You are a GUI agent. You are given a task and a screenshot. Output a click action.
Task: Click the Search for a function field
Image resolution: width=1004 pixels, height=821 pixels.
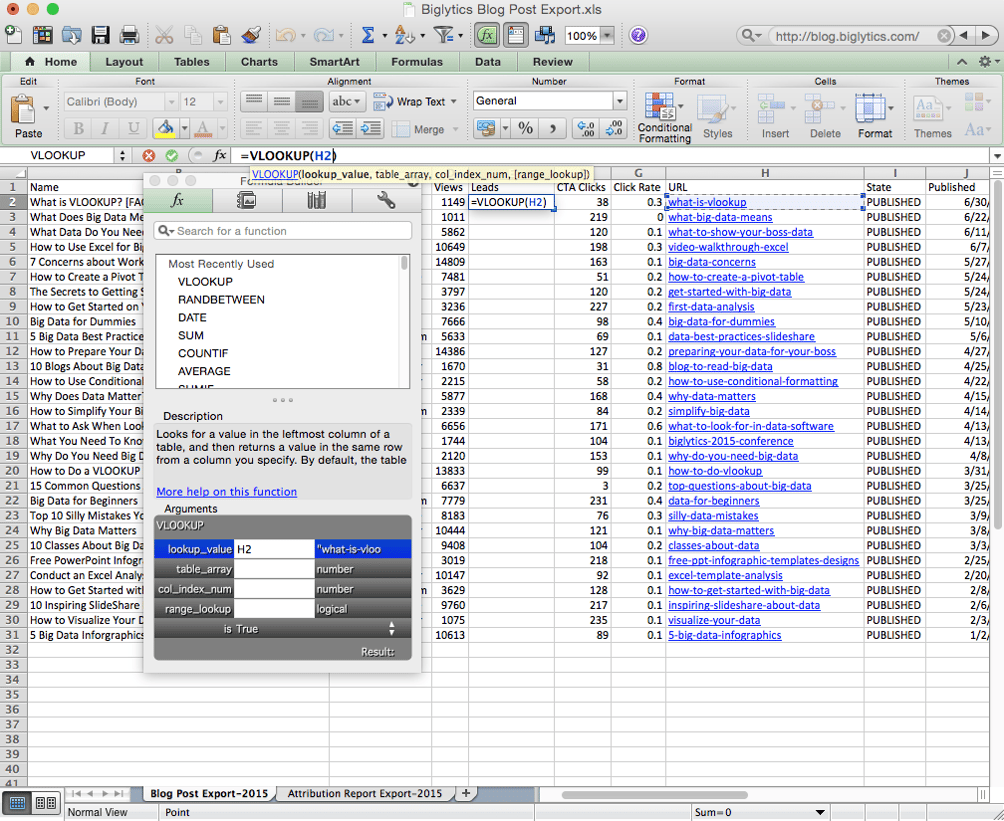click(283, 229)
